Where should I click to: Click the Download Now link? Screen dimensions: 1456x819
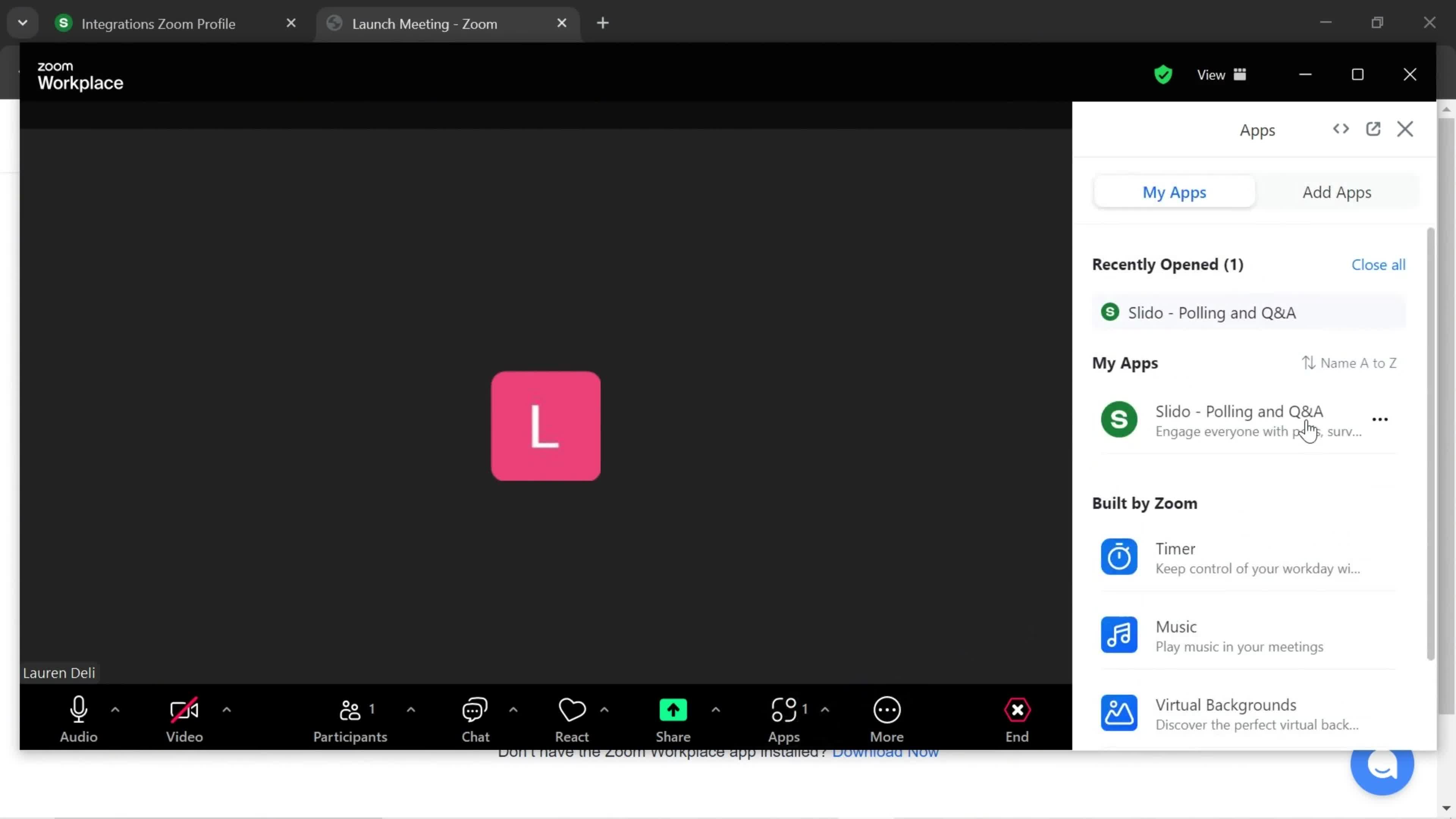[885, 753]
